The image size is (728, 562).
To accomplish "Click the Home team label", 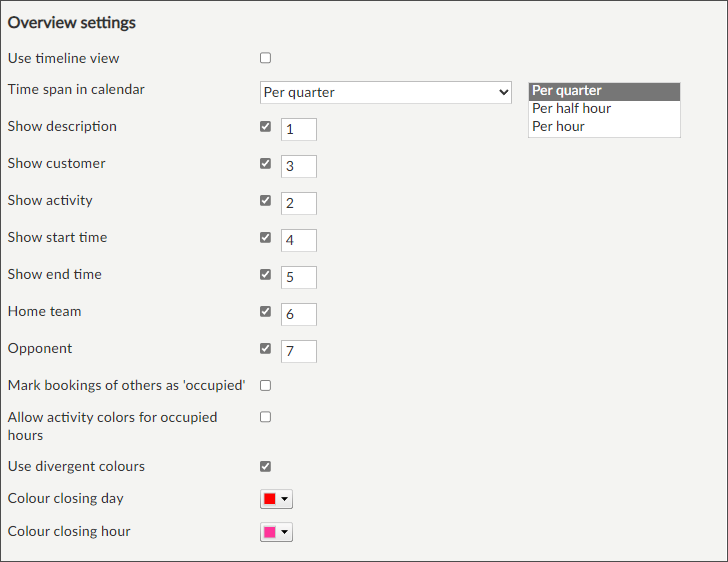I will tap(45, 311).
